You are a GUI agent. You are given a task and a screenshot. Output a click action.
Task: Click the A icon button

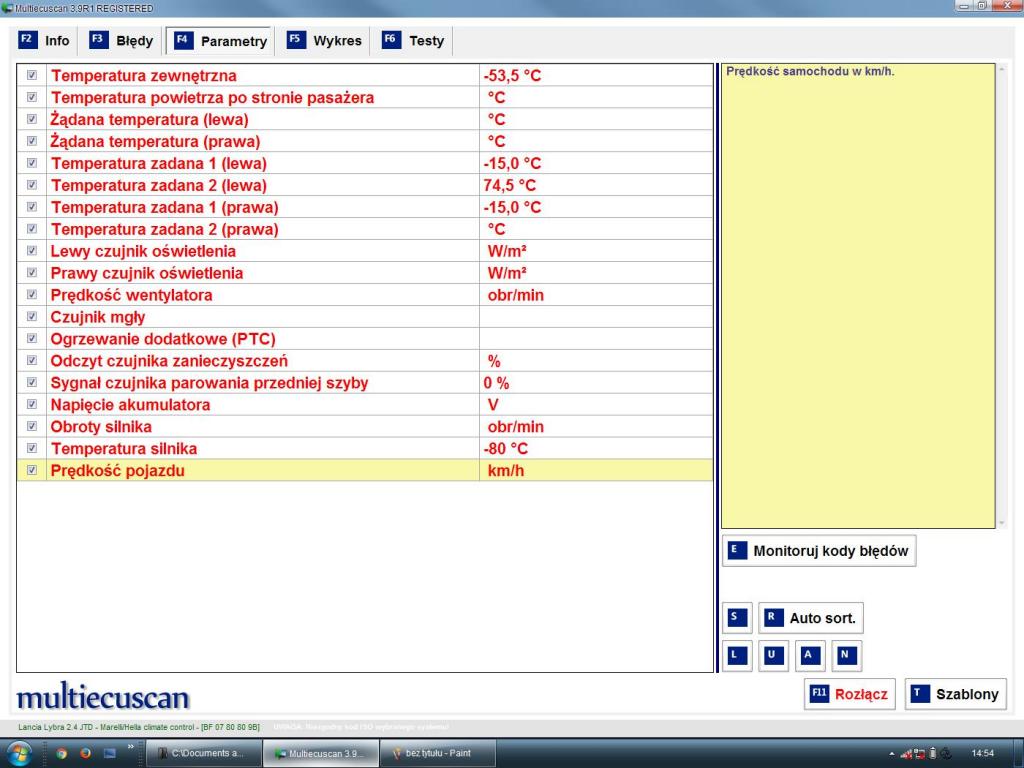[810, 655]
